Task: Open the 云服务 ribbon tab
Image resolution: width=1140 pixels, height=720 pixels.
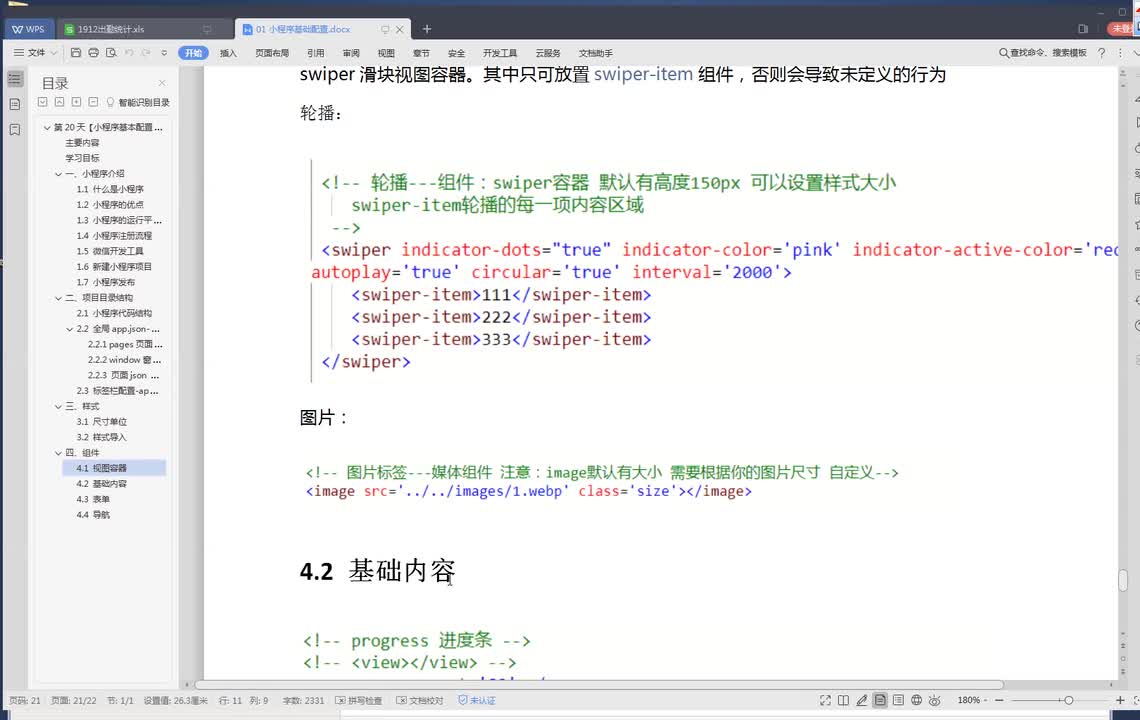Action: point(547,53)
